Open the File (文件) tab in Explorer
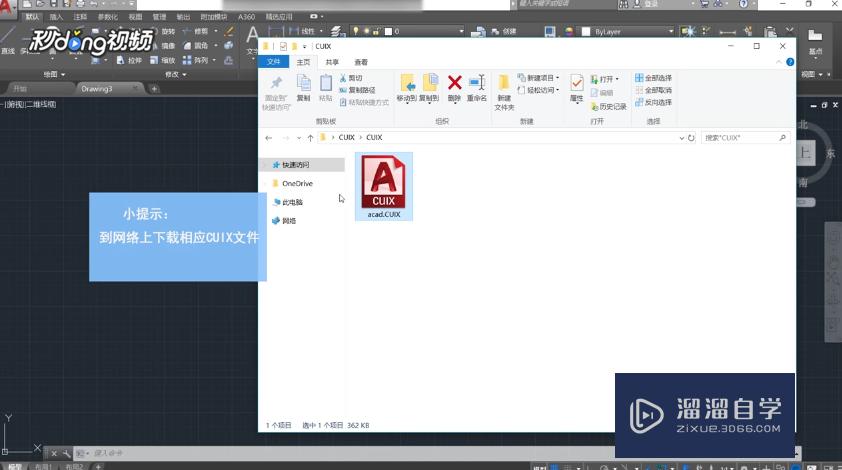 pyautogui.click(x=273, y=62)
